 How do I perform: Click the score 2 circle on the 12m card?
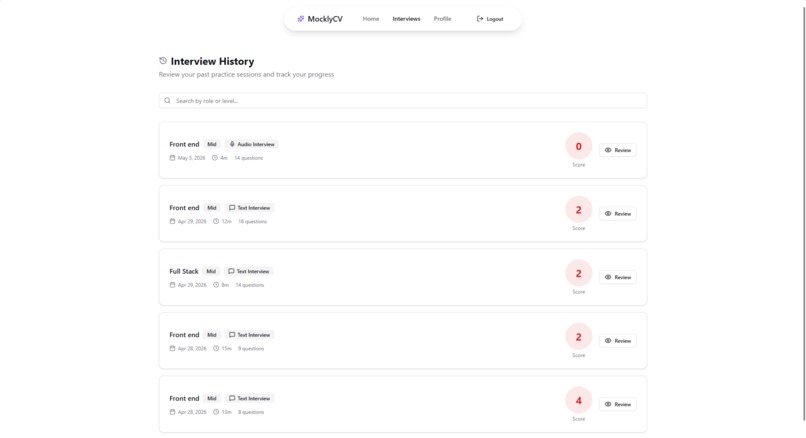point(579,210)
